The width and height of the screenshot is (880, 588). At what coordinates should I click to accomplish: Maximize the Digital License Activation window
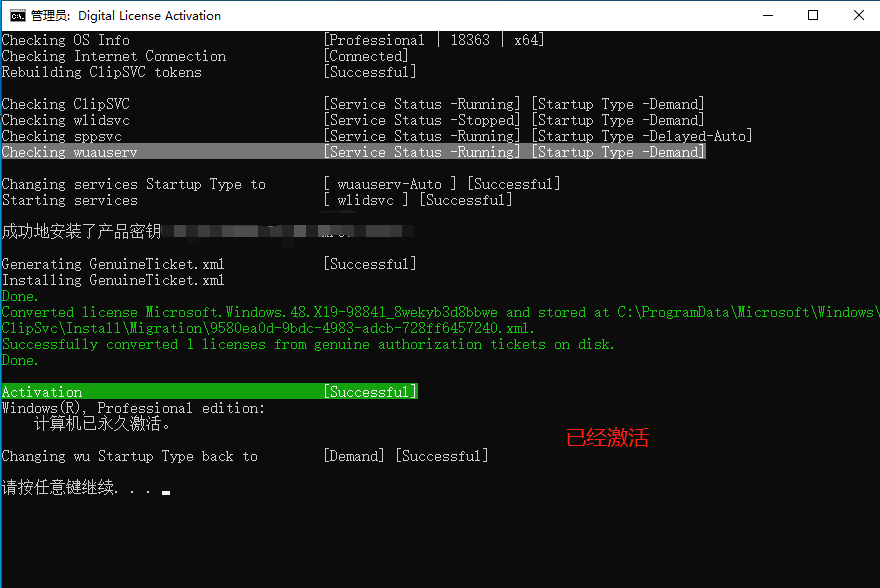click(x=813, y=16)
